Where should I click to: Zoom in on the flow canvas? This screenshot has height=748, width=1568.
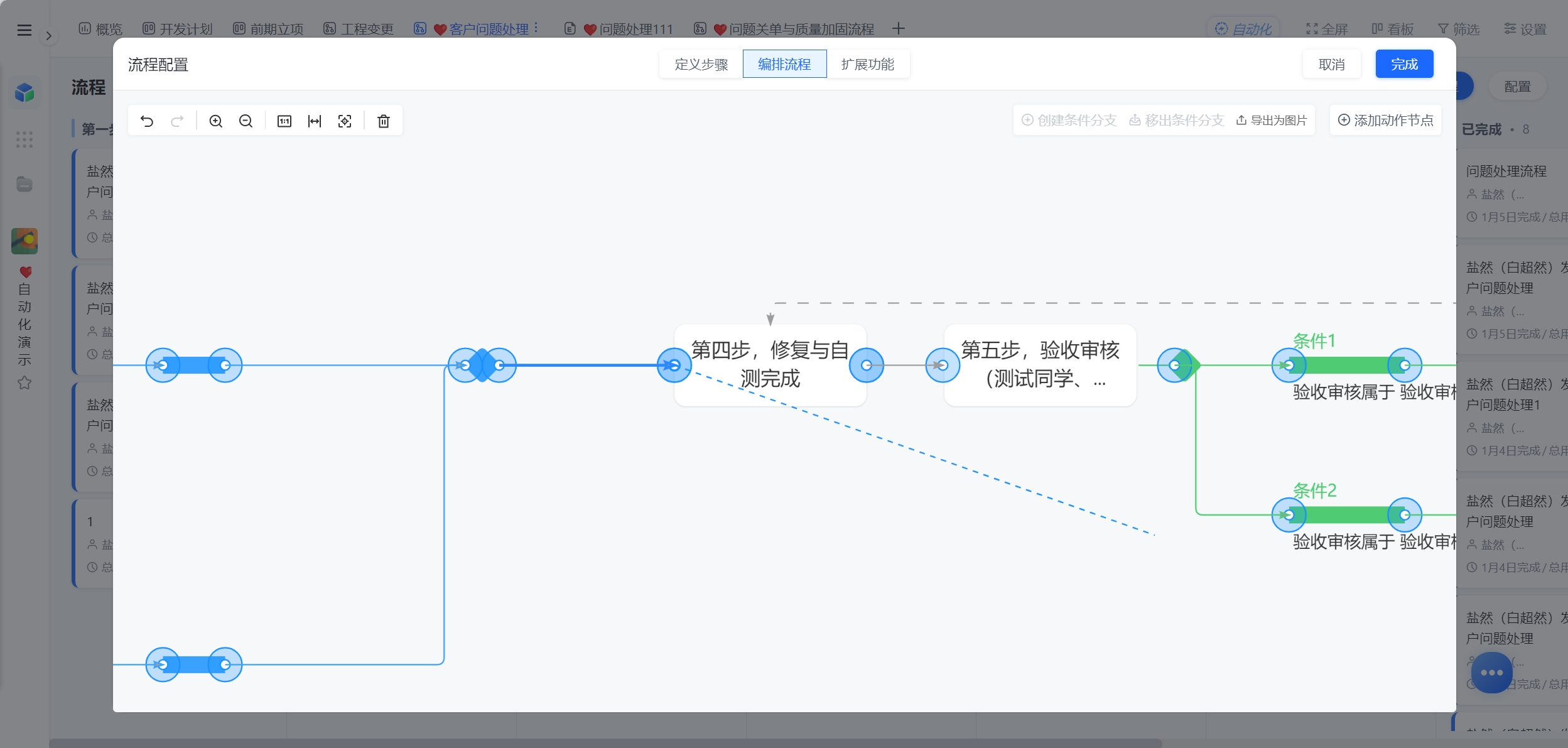pyautogui.click(x=216, y=121)
